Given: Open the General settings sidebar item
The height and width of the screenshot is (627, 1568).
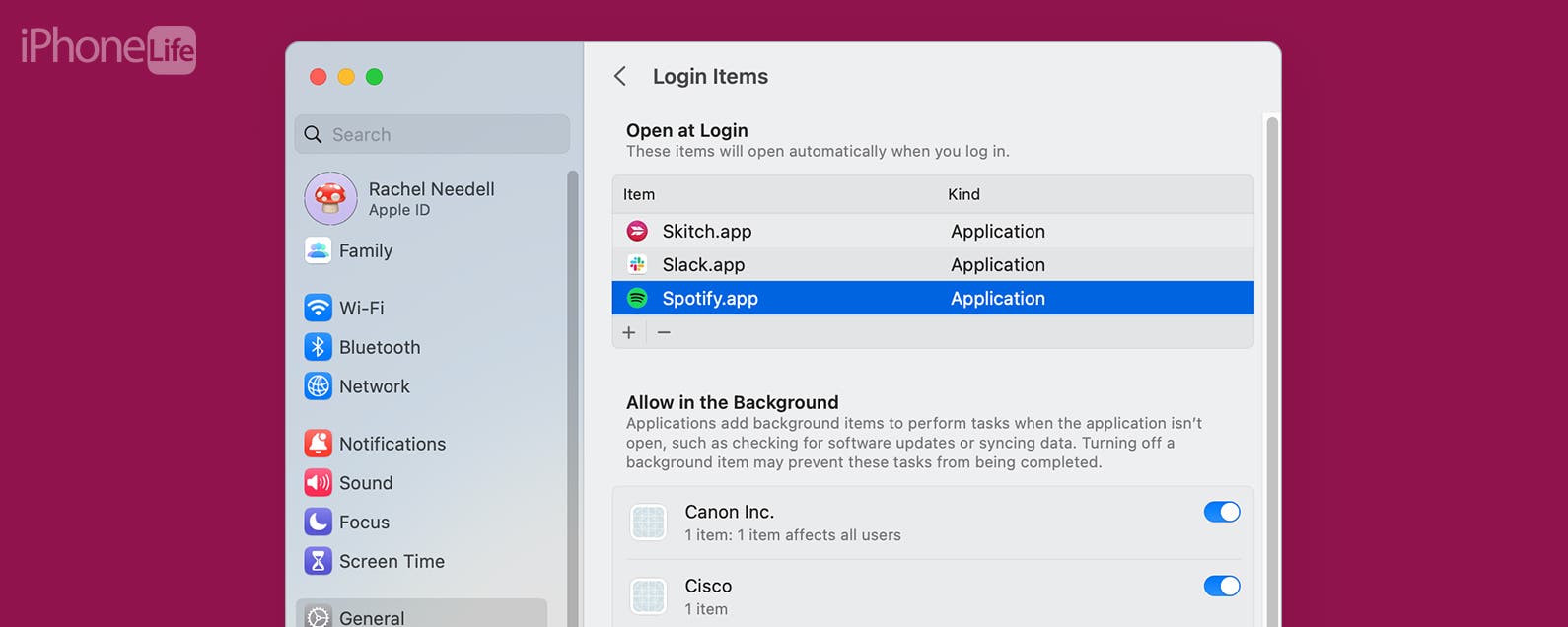Looking at the screenshot, I should (421, 616).
